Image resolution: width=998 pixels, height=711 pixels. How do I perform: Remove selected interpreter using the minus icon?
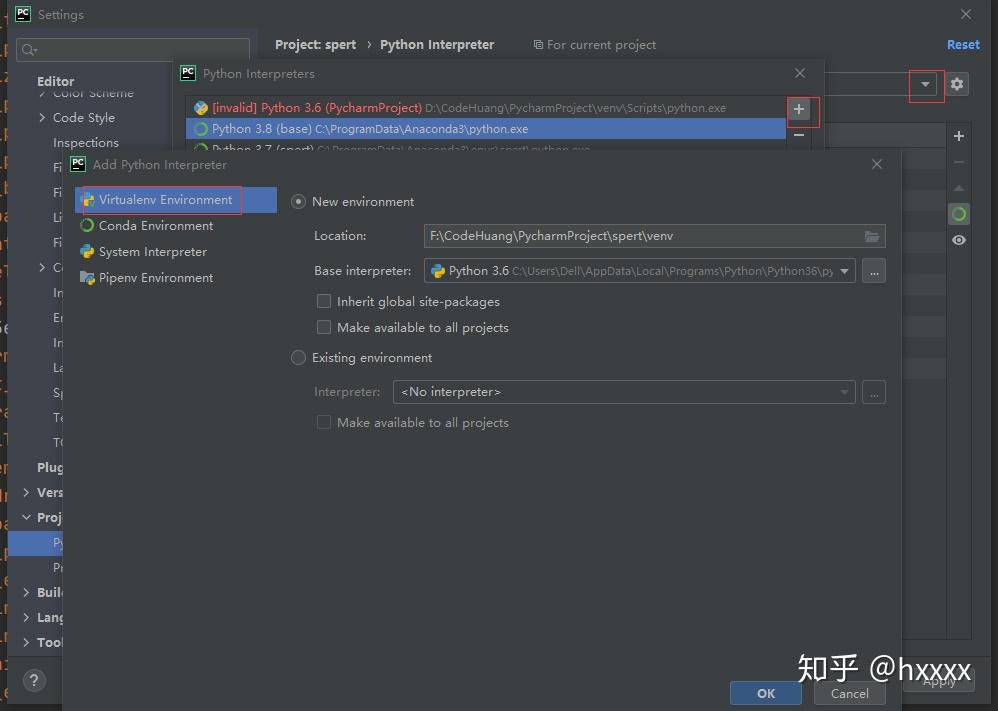[799, 133]
